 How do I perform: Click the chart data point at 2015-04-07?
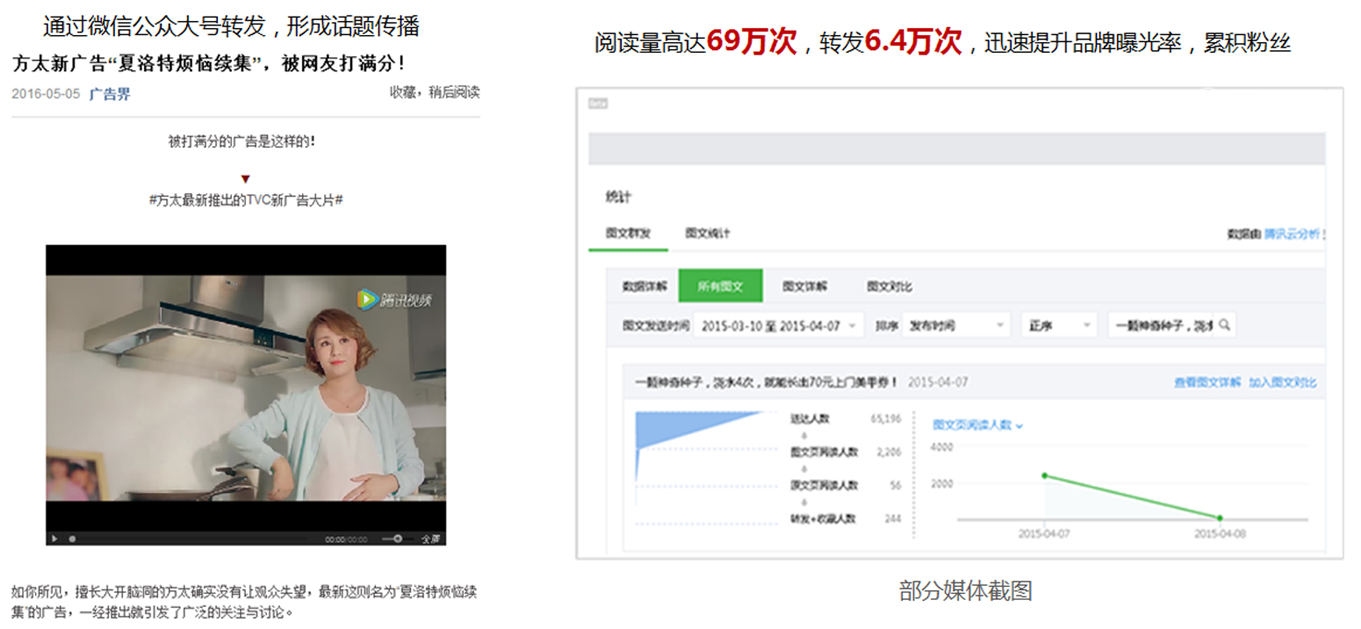click(x=1044, y=476)
